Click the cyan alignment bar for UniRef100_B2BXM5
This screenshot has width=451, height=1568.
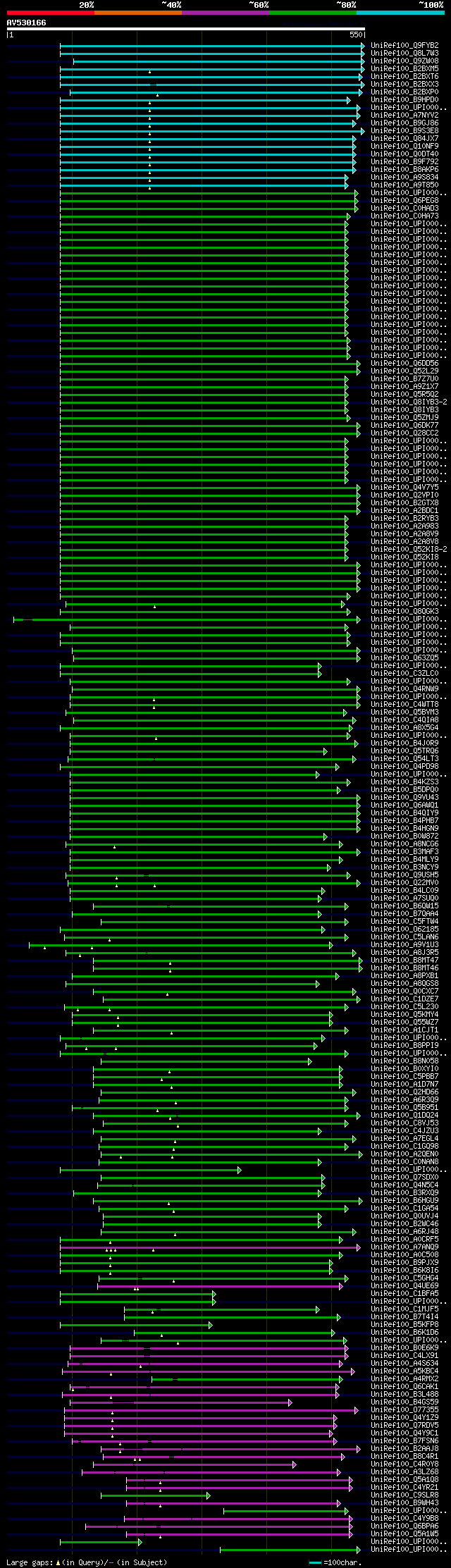click(x=211, y=68)
